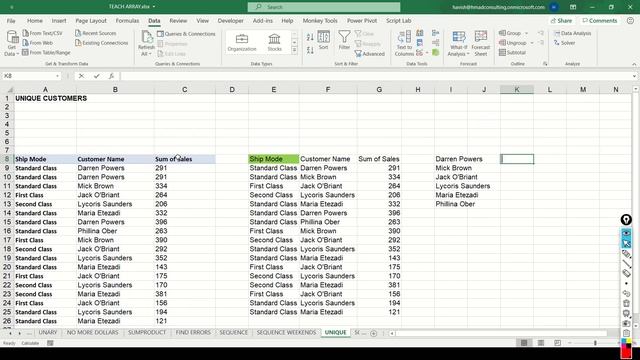Screen dimensions: 640x360
Task: Launch the Solver add-in
Action: pos(564,43)
